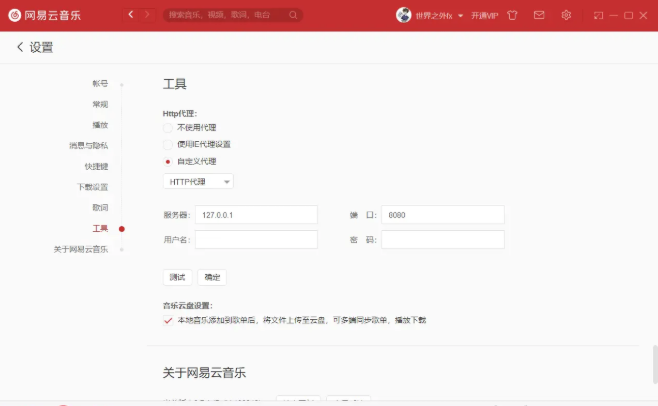The image size is (658, 406).
Task: Select 使用IE代理设置 radio option
Action: [x=168, y=144]
